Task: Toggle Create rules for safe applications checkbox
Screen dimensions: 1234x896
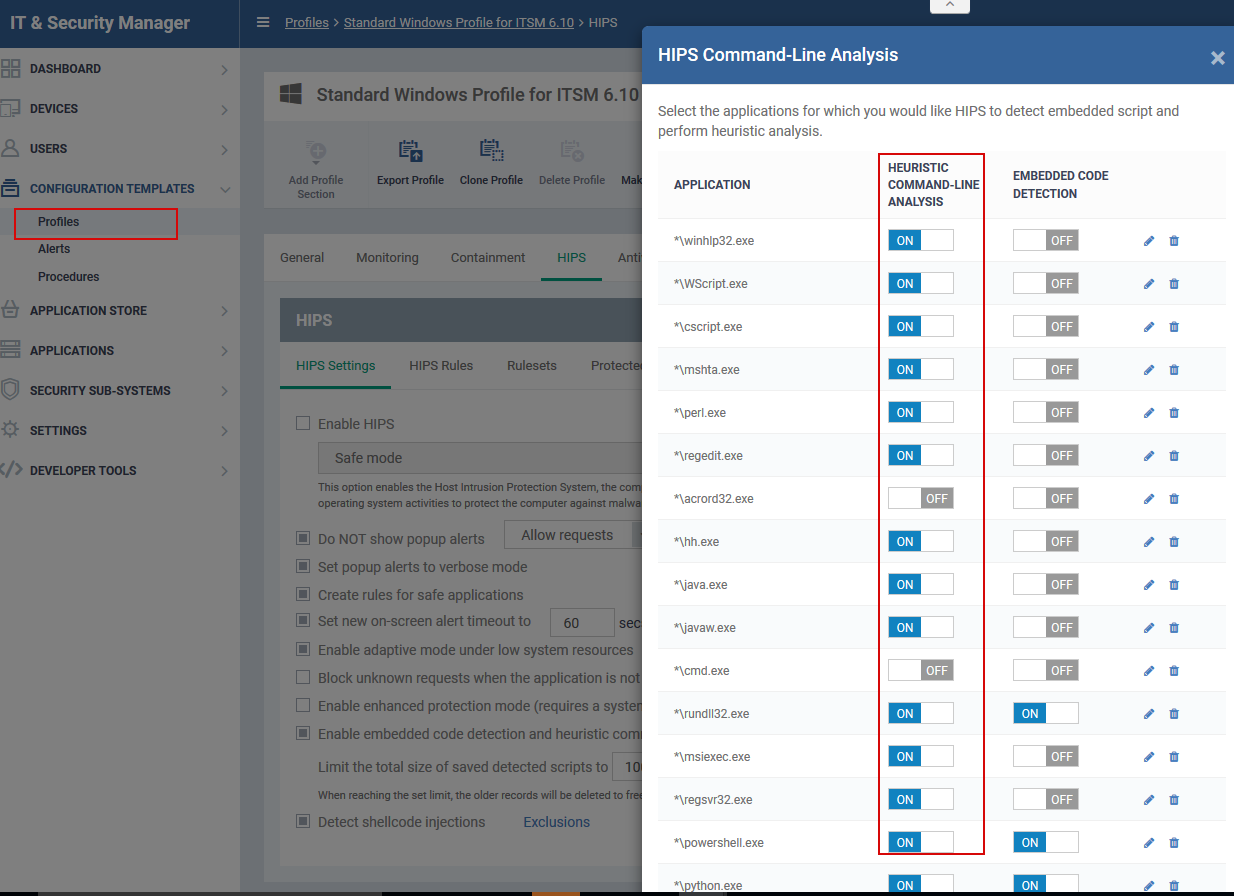Action: coord(303,595)
